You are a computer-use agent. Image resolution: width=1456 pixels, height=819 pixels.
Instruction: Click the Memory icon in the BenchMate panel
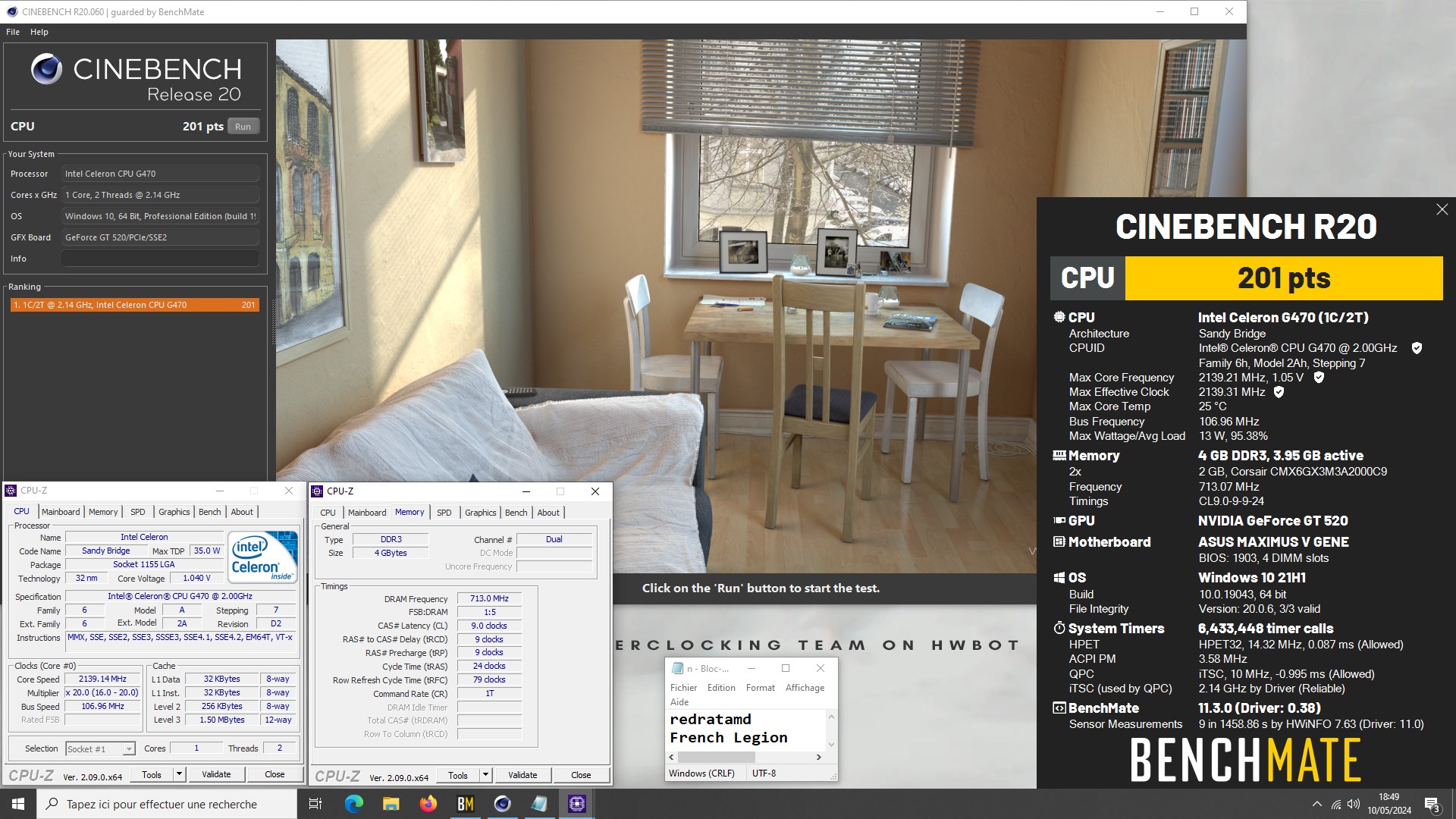[x=1059, y=456]
